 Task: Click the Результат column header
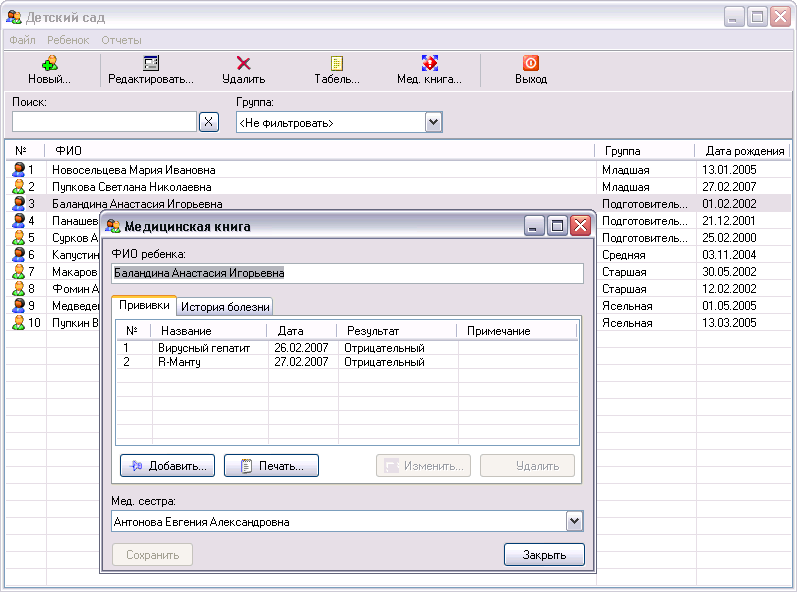tap(396, 331)
